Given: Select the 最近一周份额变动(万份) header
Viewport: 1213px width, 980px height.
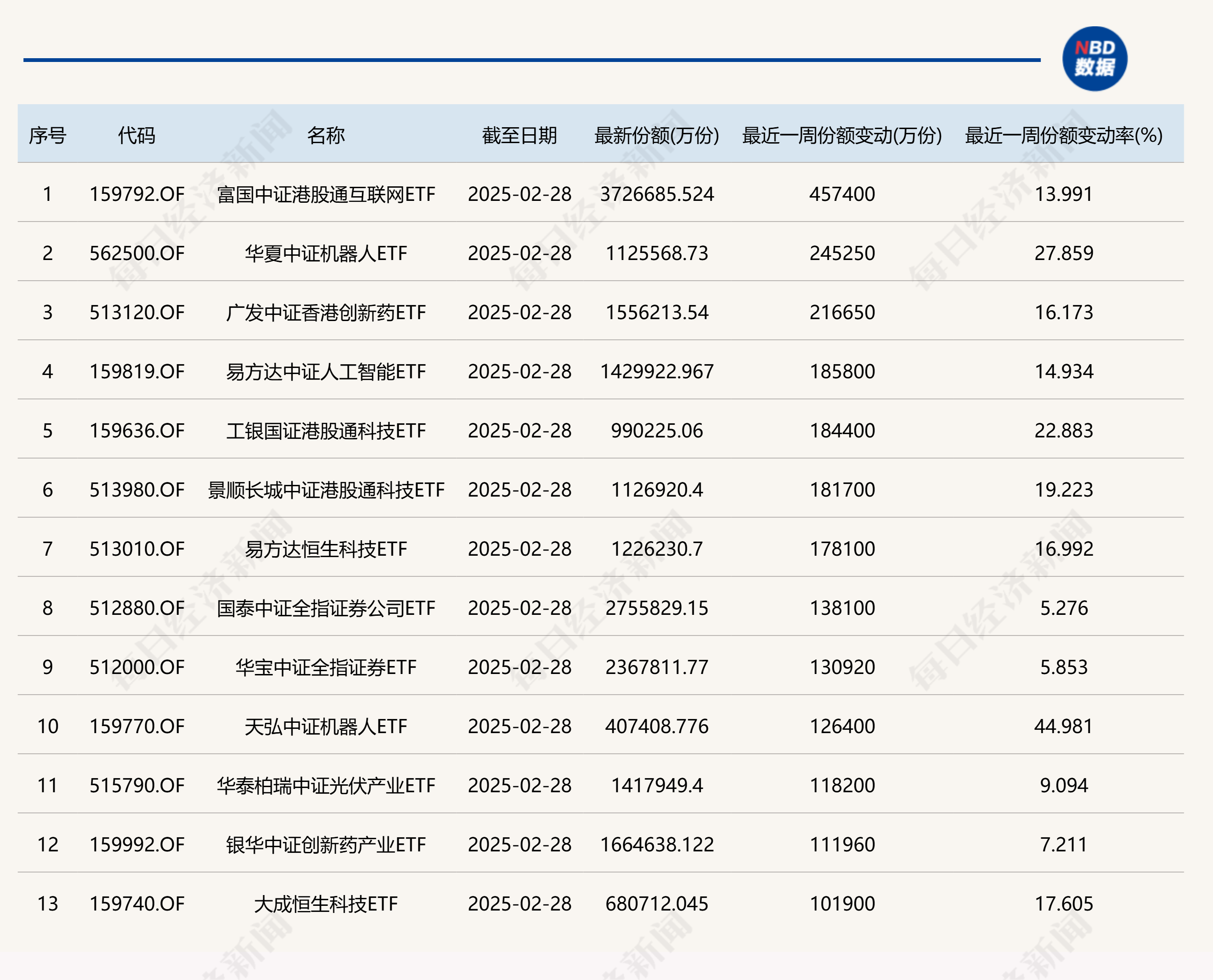Looking at the screenshot, I should pyautogui.click(x=842, y=136).
